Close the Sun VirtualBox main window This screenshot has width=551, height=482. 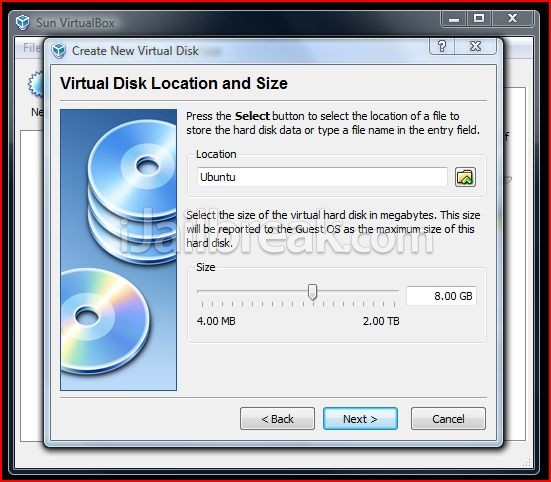click(x=512, y=19)
